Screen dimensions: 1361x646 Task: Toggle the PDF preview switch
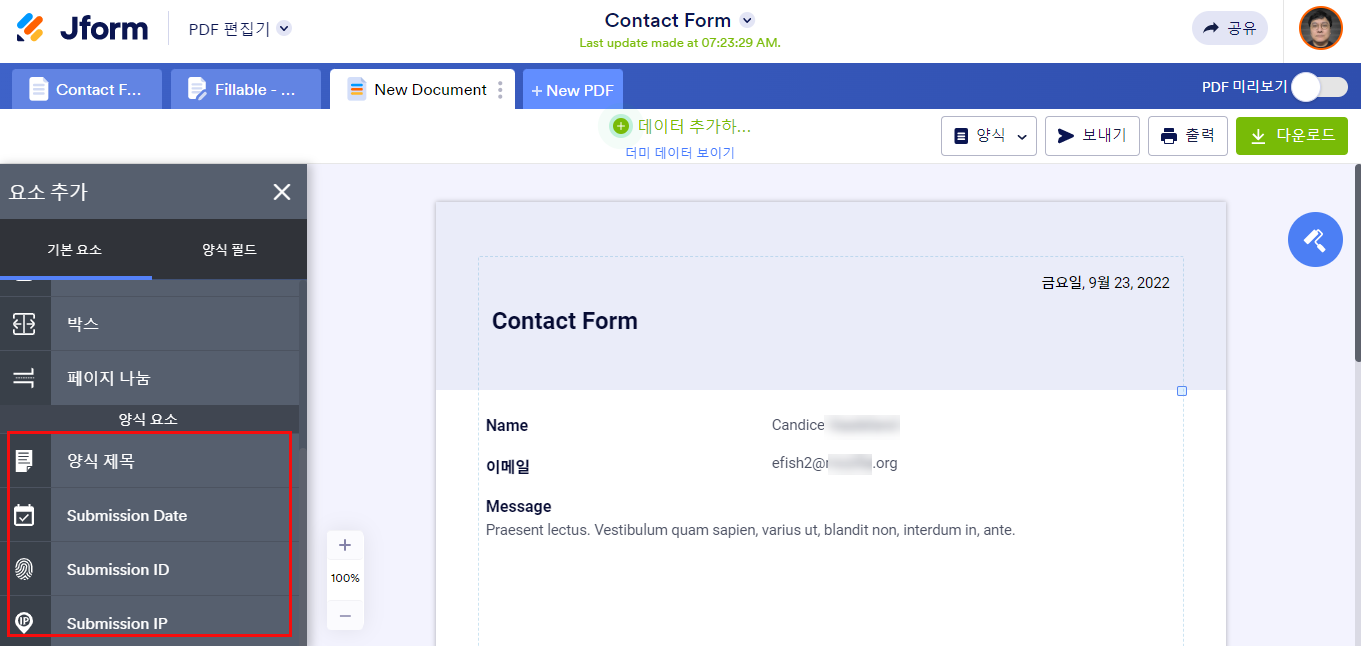tap(1318, 87)
